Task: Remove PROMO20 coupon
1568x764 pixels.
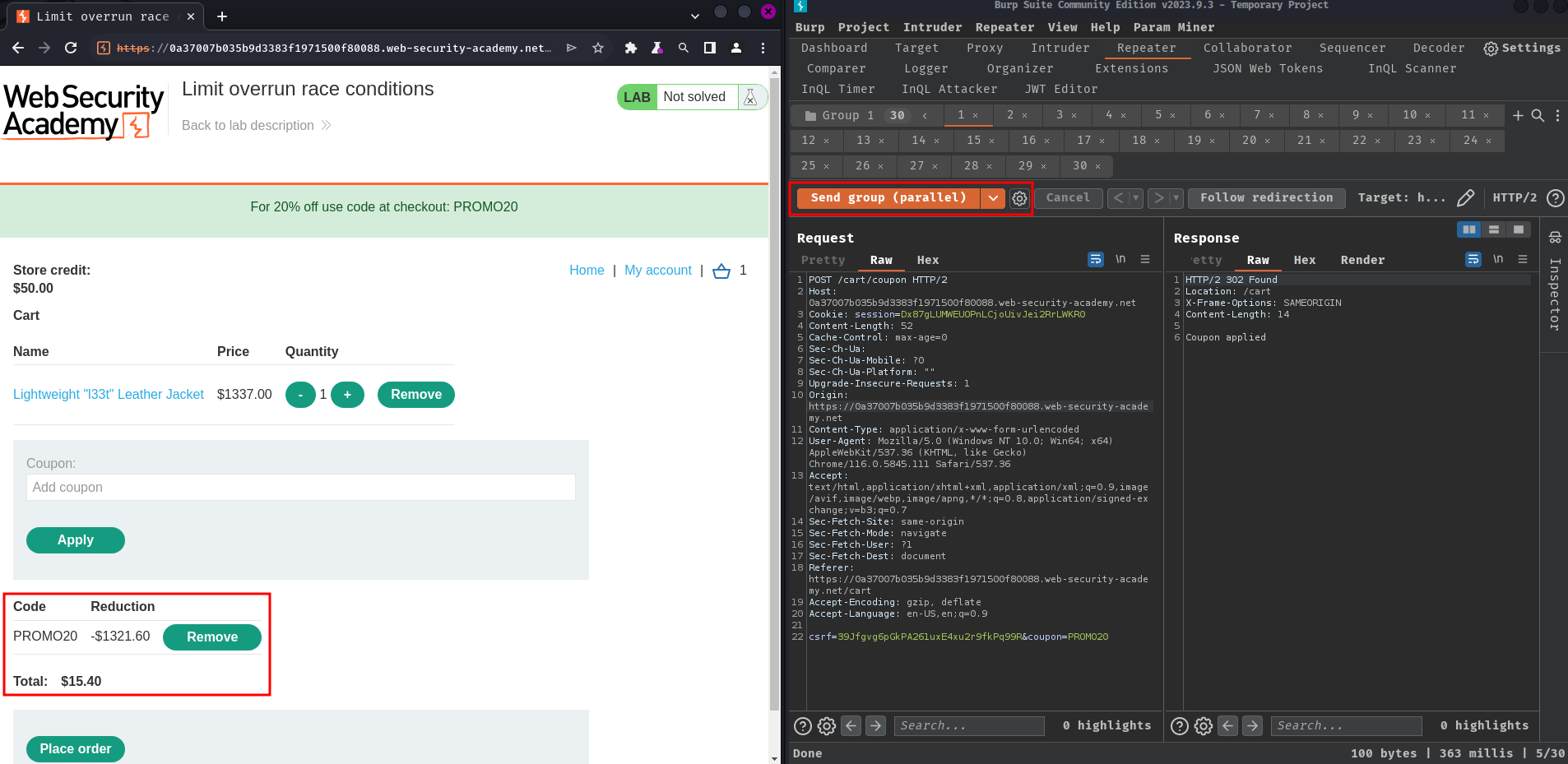Action: pos(212,637)
